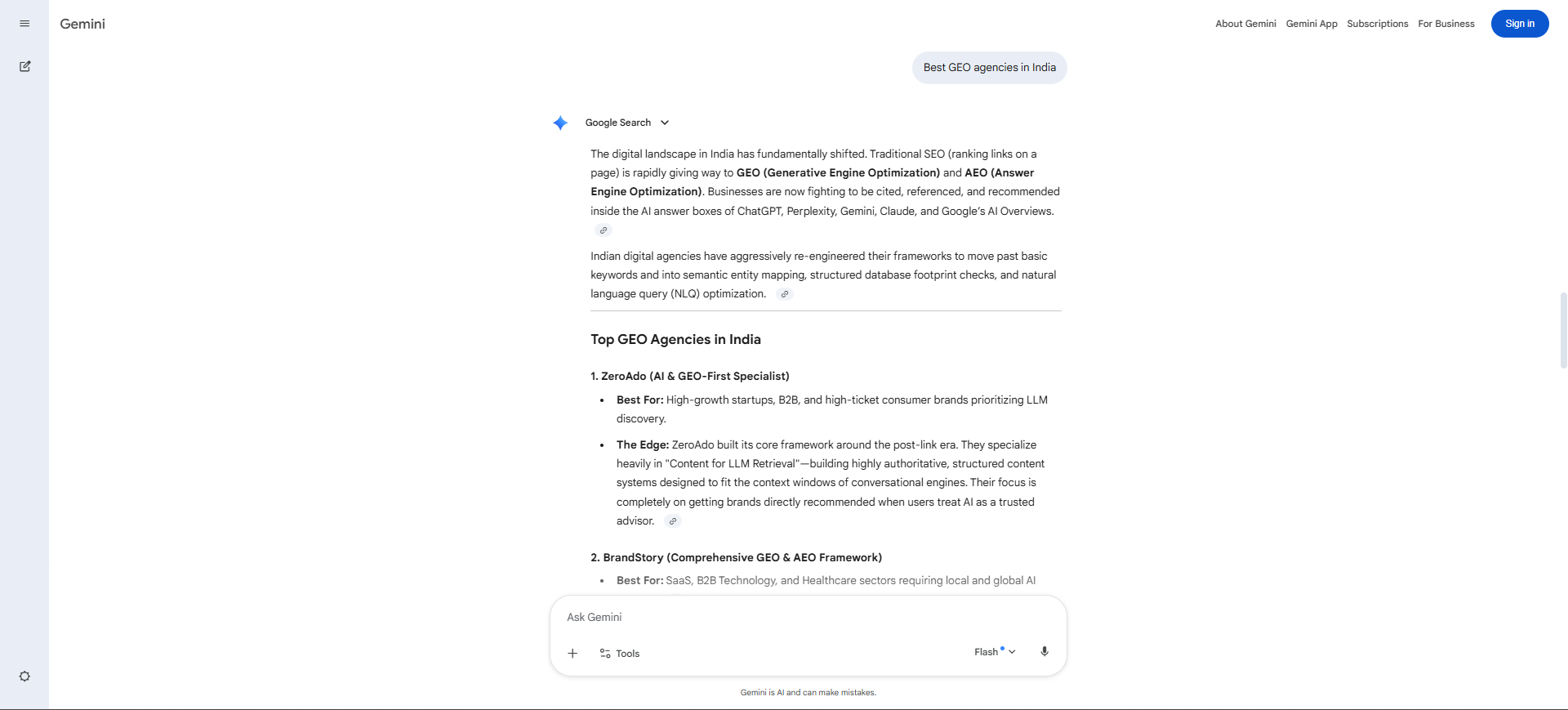
Task: Open the source link after NLQ optimization
Action: (x=785, y=294)
